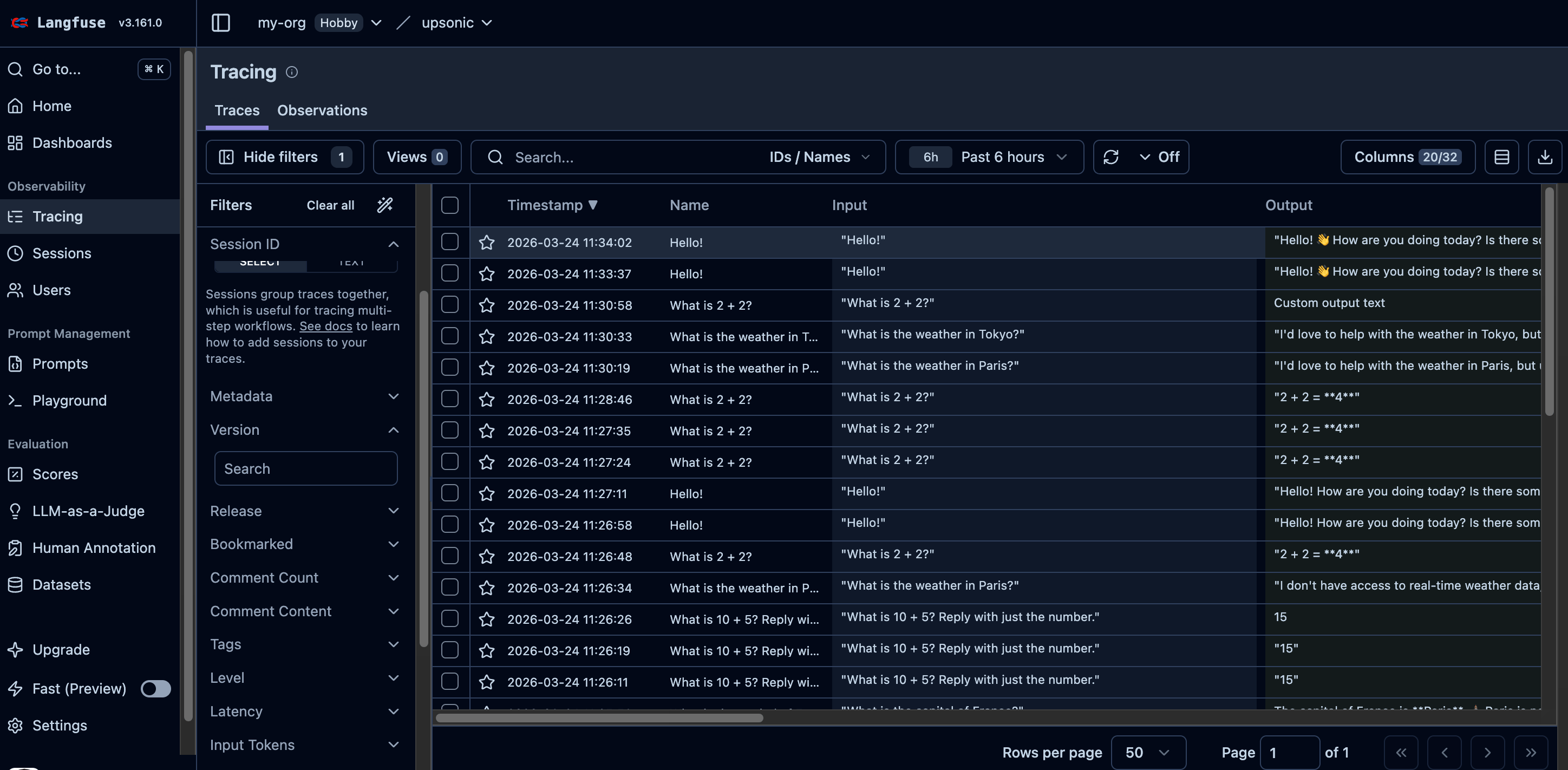Open Rows per page dropdown
Image resolution: width=1568 pixels, height=770 pixels.
(x=1148, y=752)
